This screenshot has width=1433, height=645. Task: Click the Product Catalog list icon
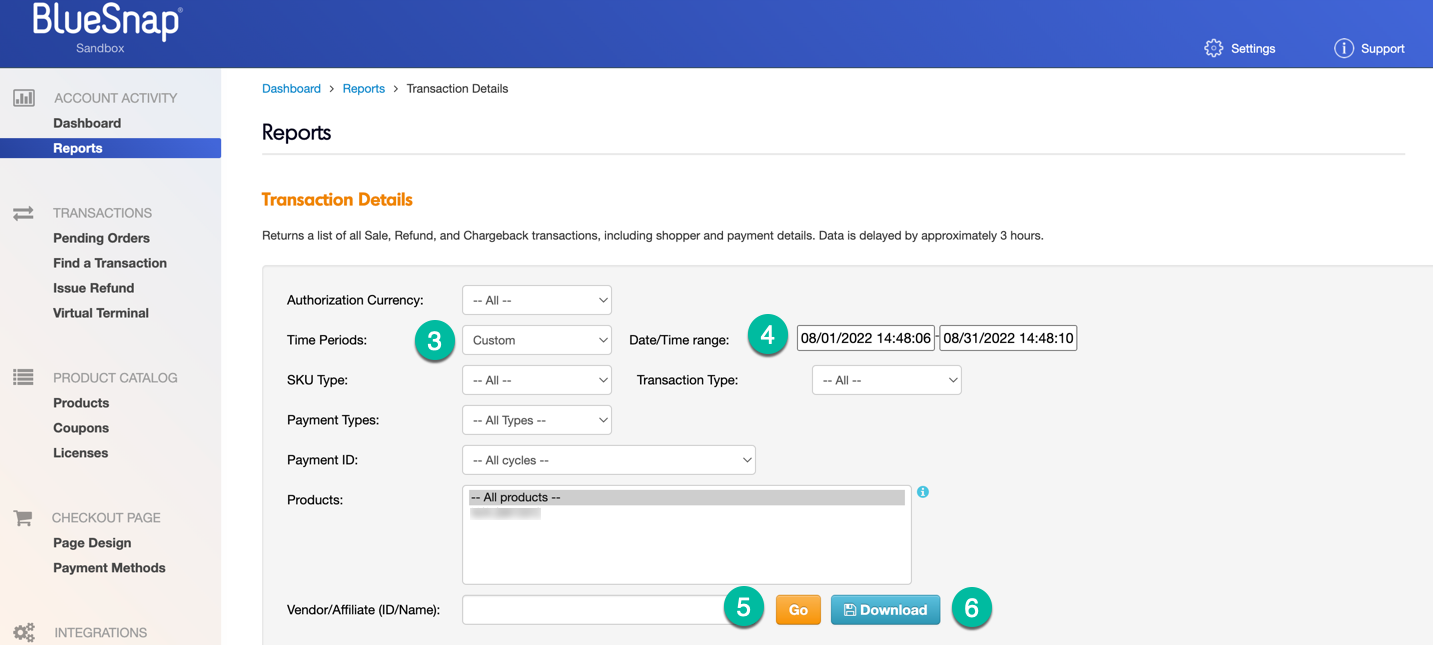click(23, 377)
